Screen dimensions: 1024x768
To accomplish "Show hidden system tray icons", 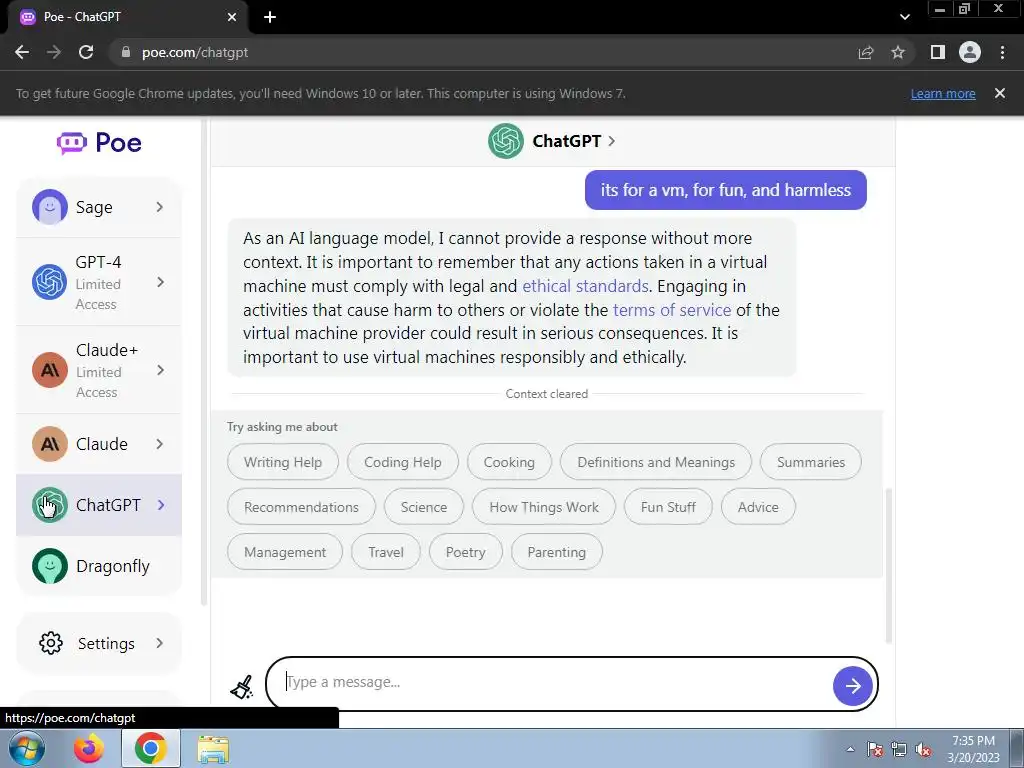I will pos(850,750).
